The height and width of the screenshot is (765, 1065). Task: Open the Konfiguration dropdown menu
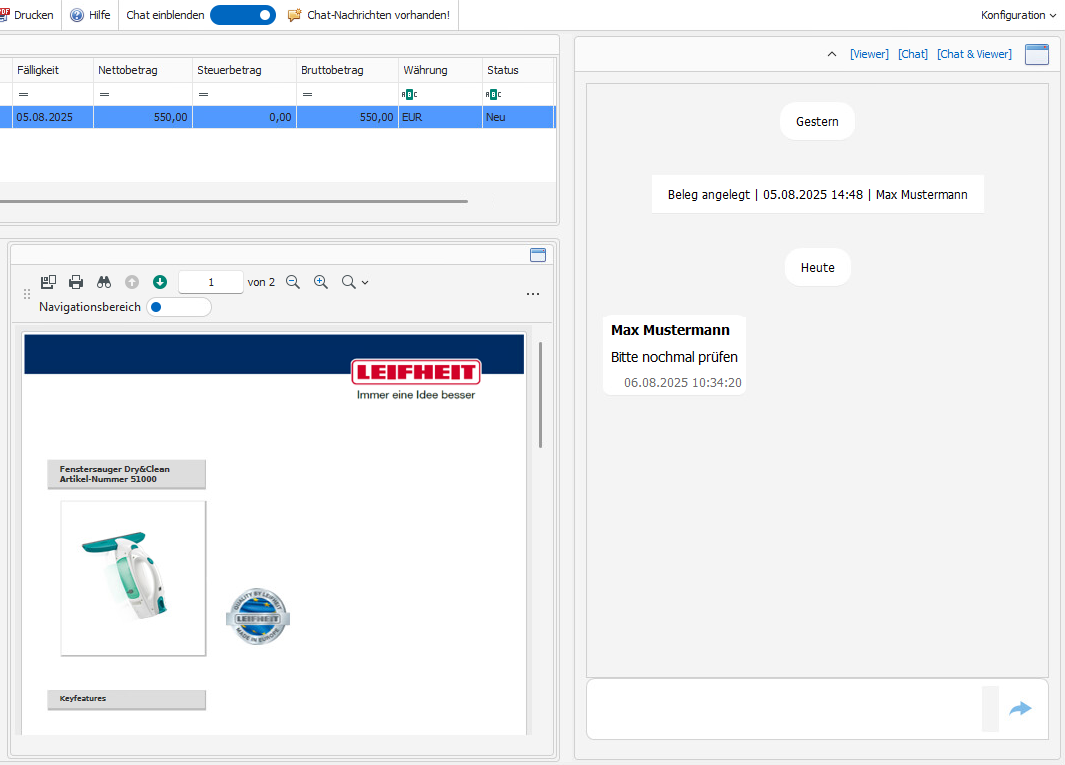1018,15
